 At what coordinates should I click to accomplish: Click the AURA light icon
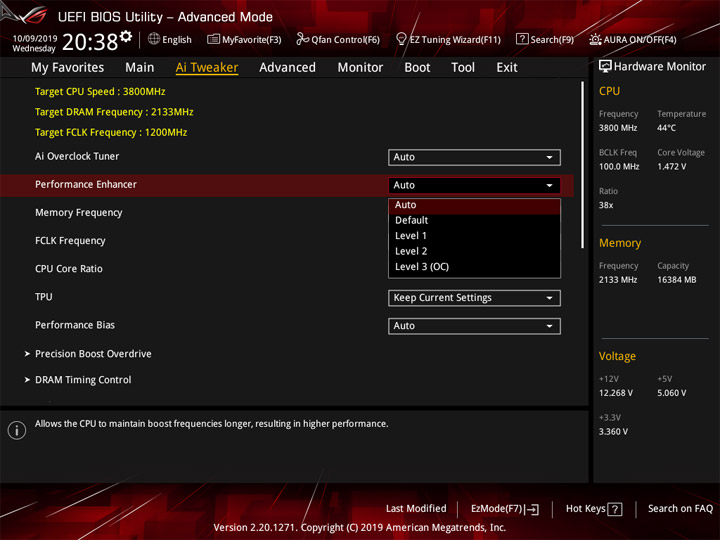pos(595,39)
